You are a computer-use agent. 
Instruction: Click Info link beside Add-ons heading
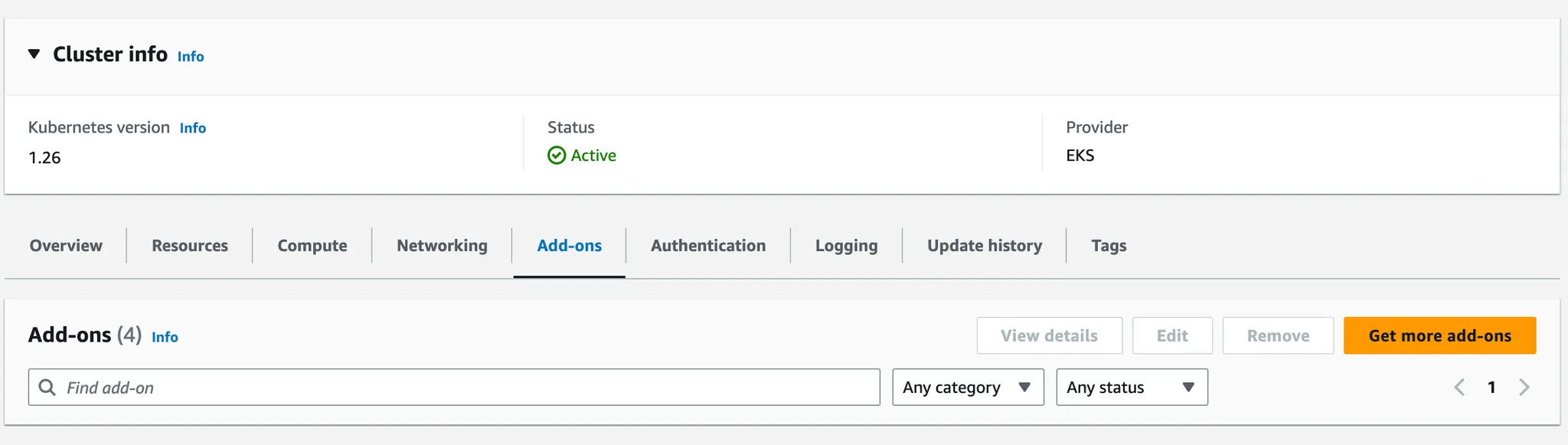[x=165, y=337]
